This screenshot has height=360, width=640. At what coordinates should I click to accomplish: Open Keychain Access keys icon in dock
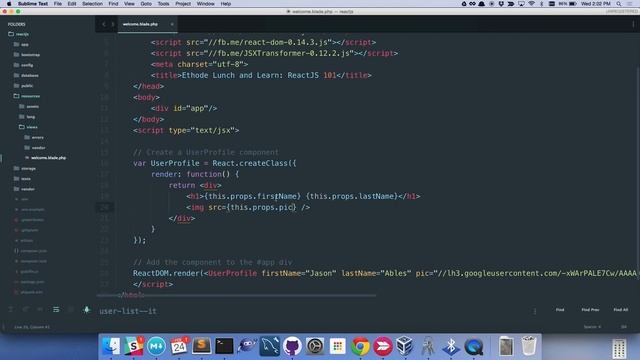point(428,346)
